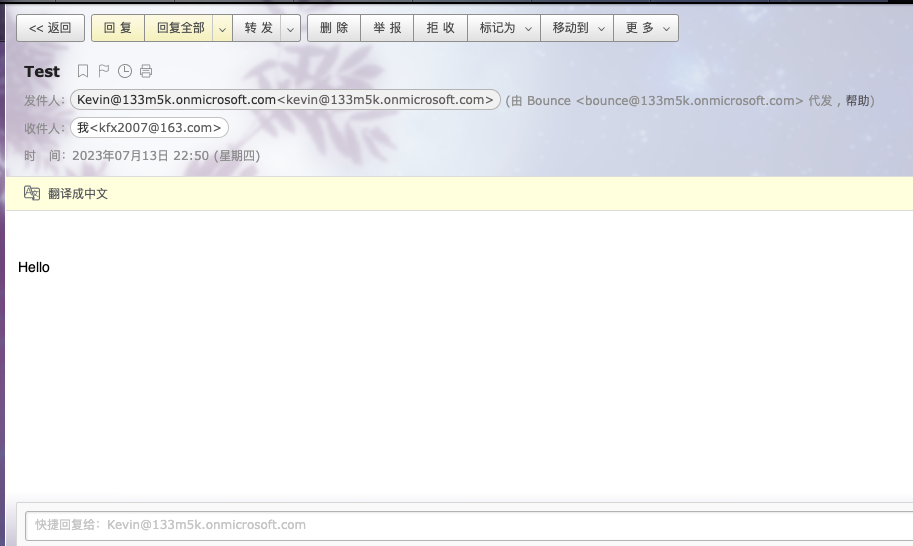The image size is (913, 546).
Task: Click the << 返回 back button
Action: coord(51,28)
